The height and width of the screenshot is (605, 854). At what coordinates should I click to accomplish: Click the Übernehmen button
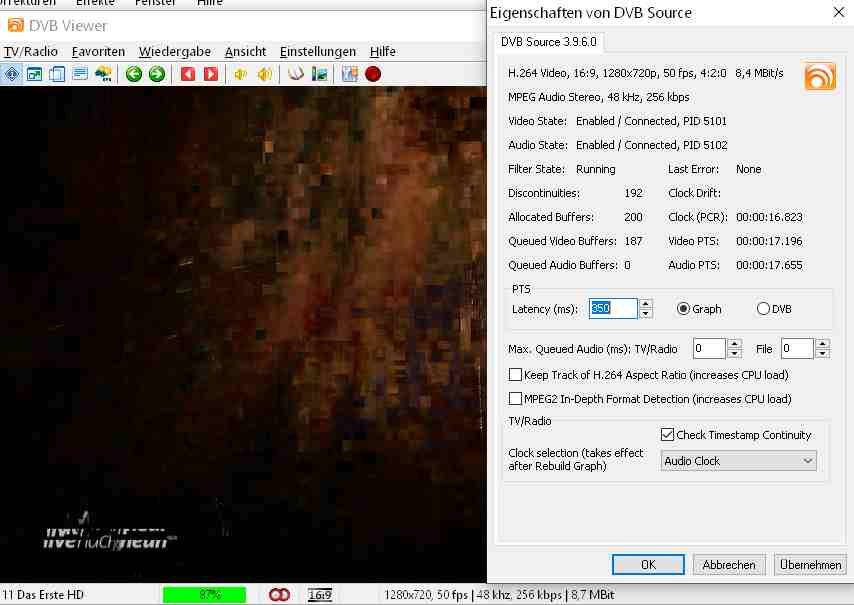tap(810, 565)
